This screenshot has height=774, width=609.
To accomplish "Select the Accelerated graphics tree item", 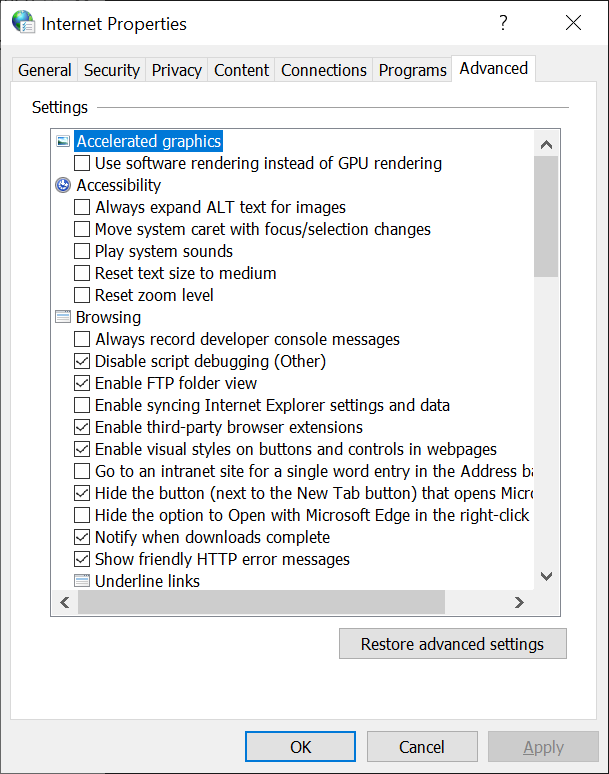I will 149,141.
